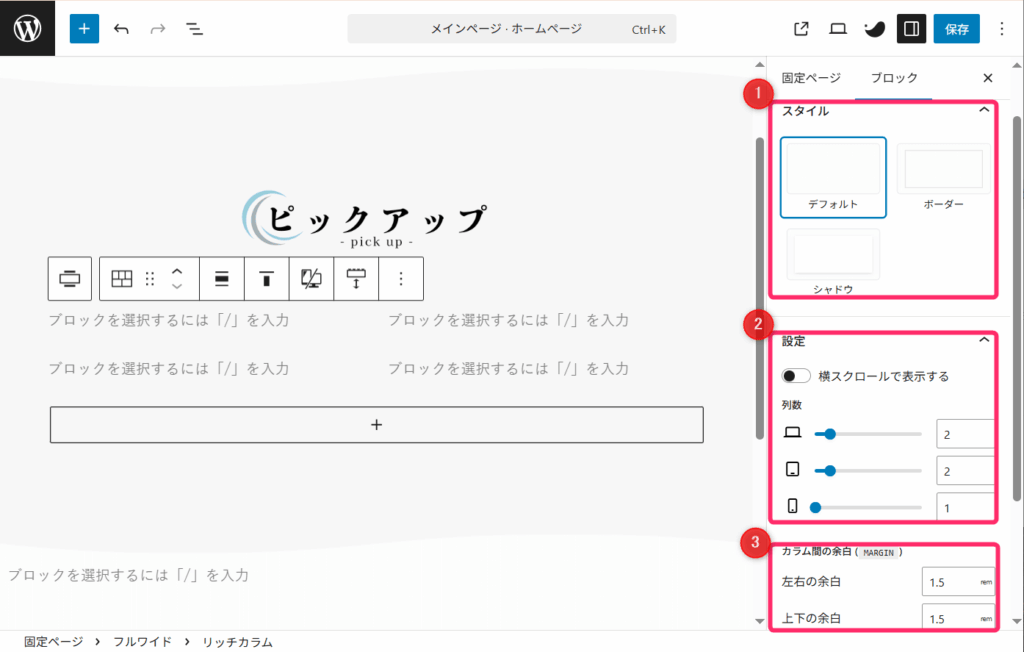Go to 固定ページ in the breadcrumb

[54, 642]
